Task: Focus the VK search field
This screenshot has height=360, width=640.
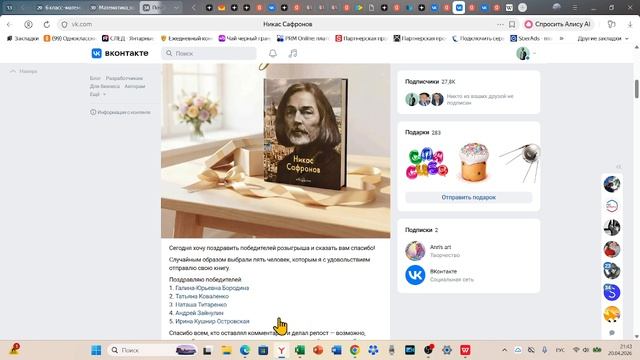Action: [x=209, y=53]
